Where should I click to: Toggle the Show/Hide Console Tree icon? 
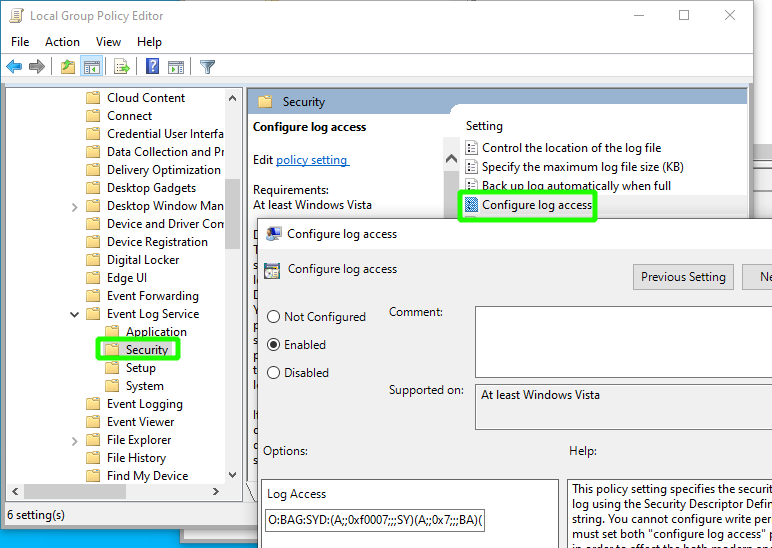(92, 66)
